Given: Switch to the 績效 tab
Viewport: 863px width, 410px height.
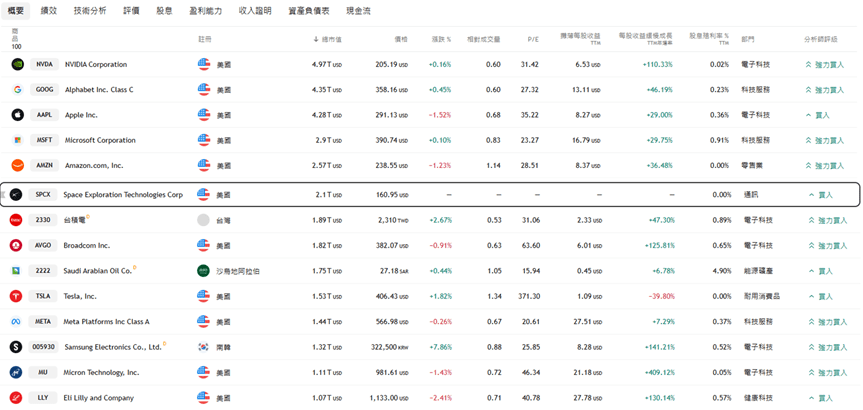Looking at the screenshot, I should 48,10.
